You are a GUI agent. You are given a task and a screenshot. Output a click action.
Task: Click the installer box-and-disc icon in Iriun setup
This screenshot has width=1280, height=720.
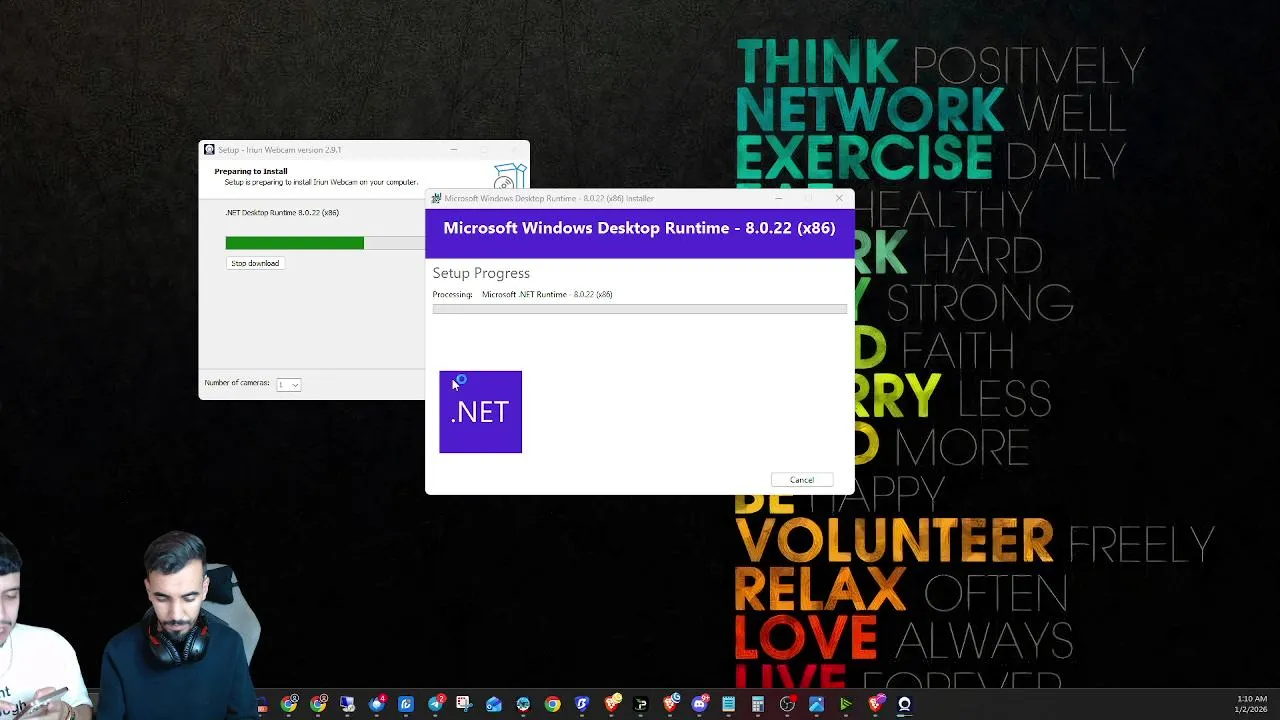[510, 176]
